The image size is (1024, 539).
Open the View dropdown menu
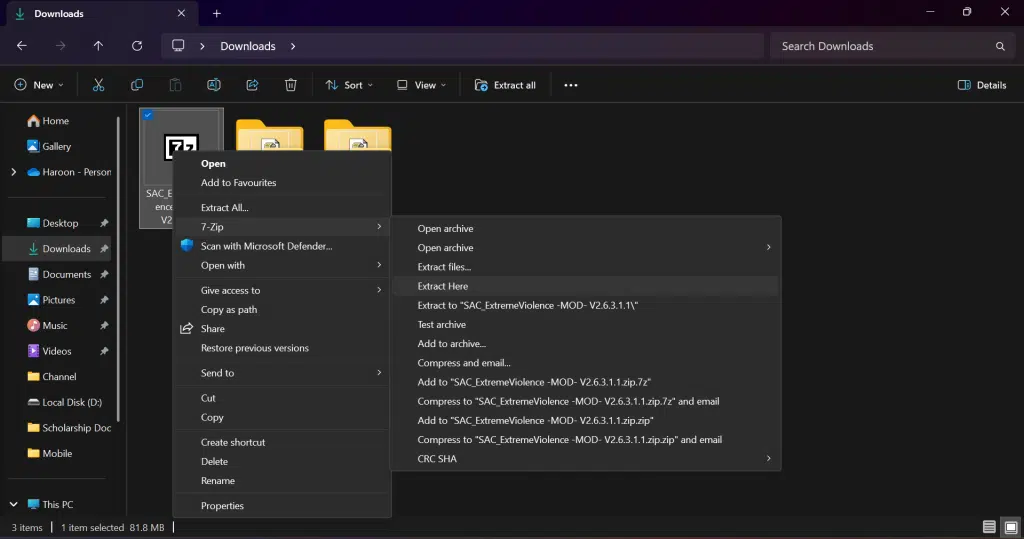tap(420, 85)
